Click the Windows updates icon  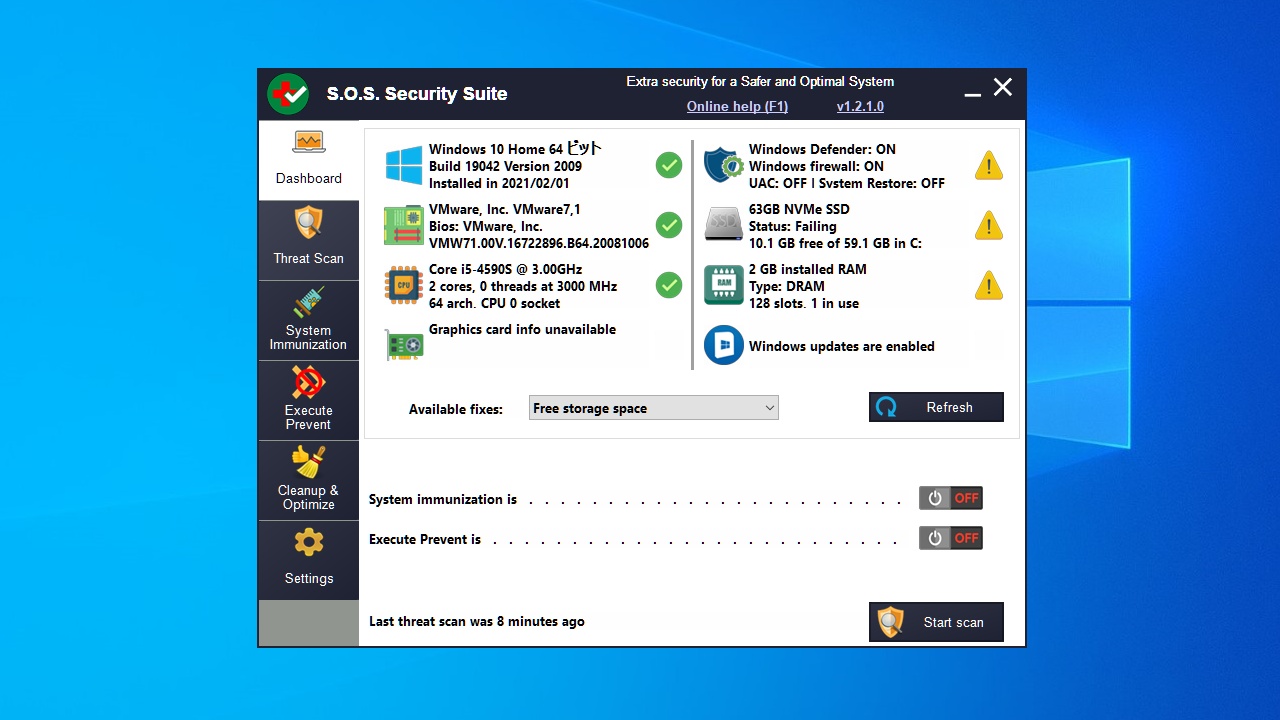point(723,345)
